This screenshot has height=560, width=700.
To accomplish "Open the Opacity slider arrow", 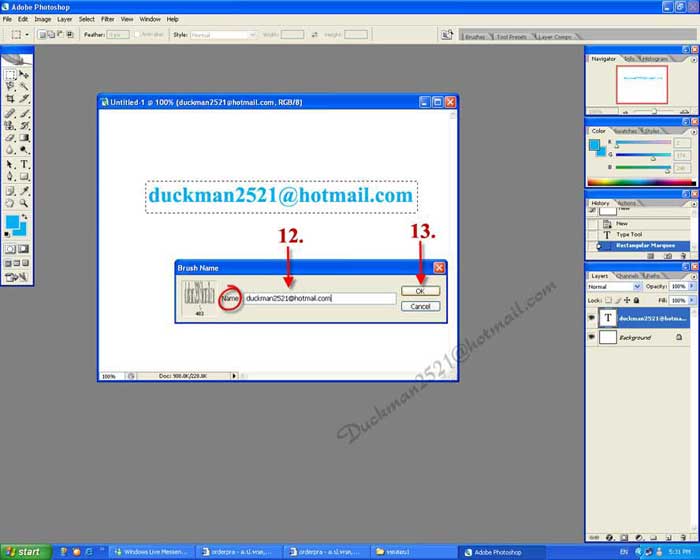I will [692, 286].
